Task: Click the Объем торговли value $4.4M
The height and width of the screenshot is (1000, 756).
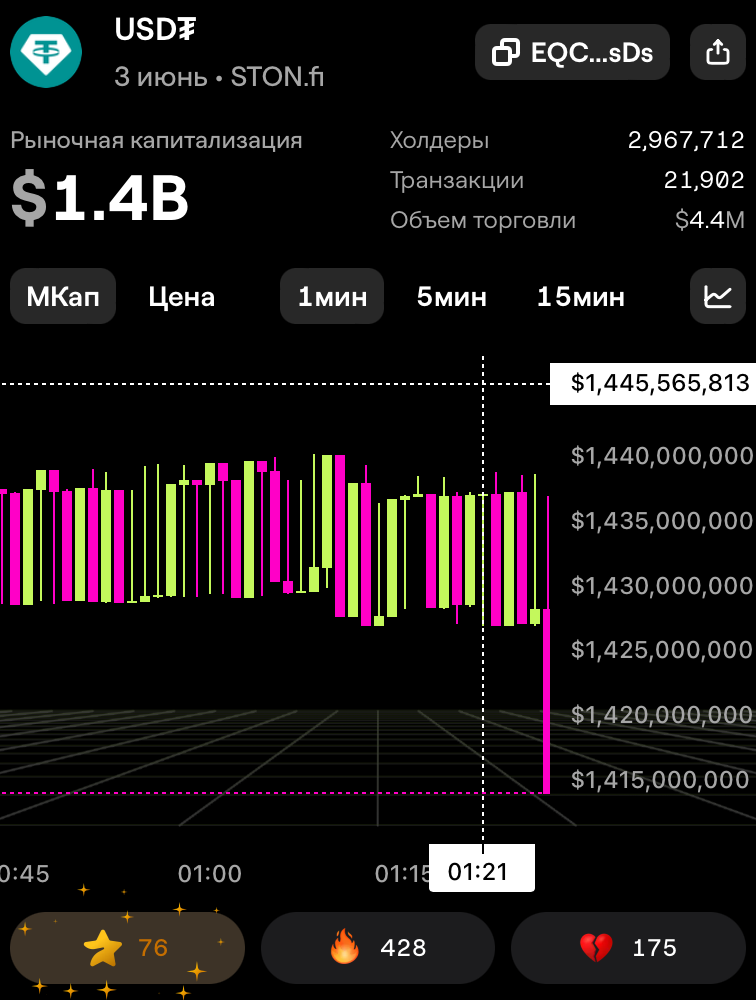Action: [x=709, y=220]
